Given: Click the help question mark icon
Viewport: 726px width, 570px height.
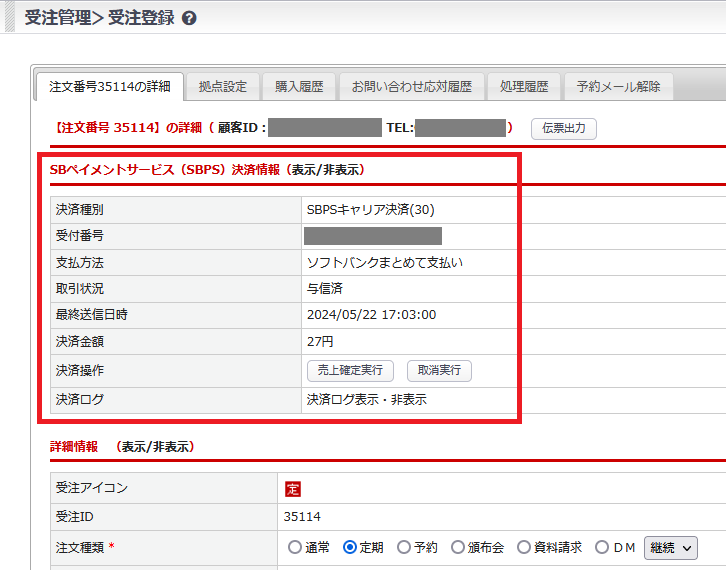Looking at the screenshot, I should (x=190, y=18).
